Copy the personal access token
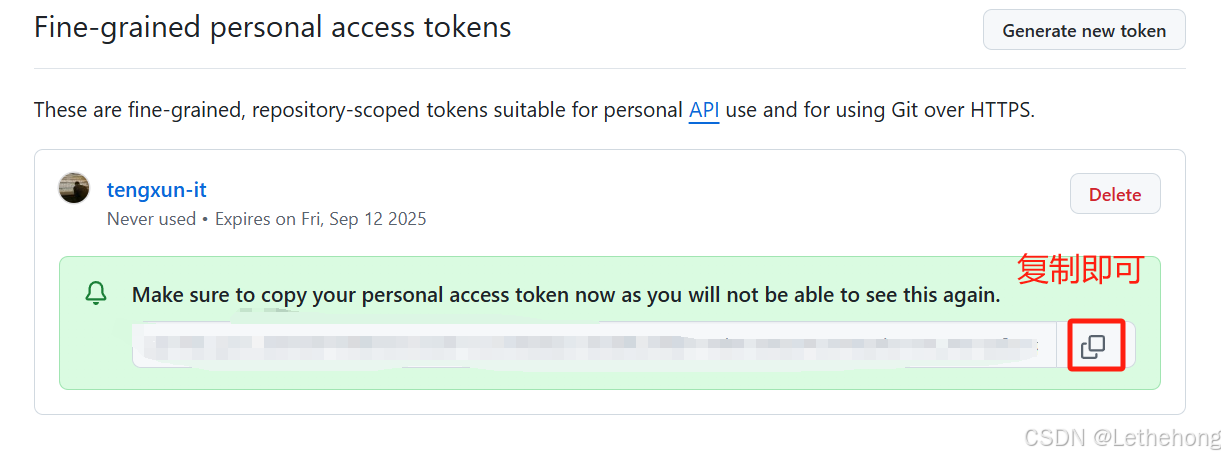 click(x=1093, y=346)
